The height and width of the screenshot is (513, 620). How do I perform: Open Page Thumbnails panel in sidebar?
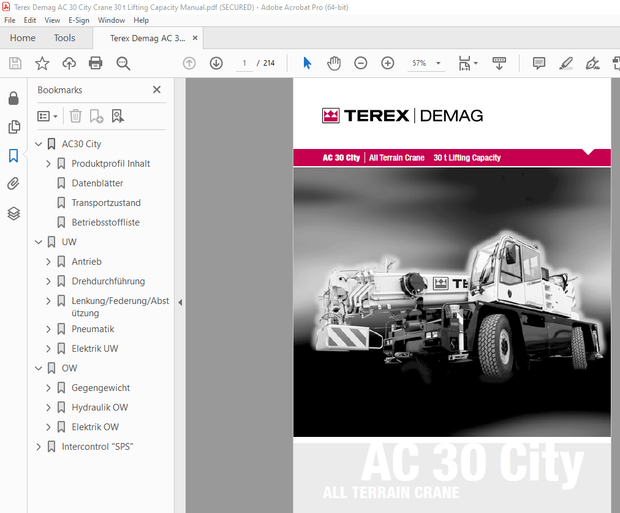14,127
